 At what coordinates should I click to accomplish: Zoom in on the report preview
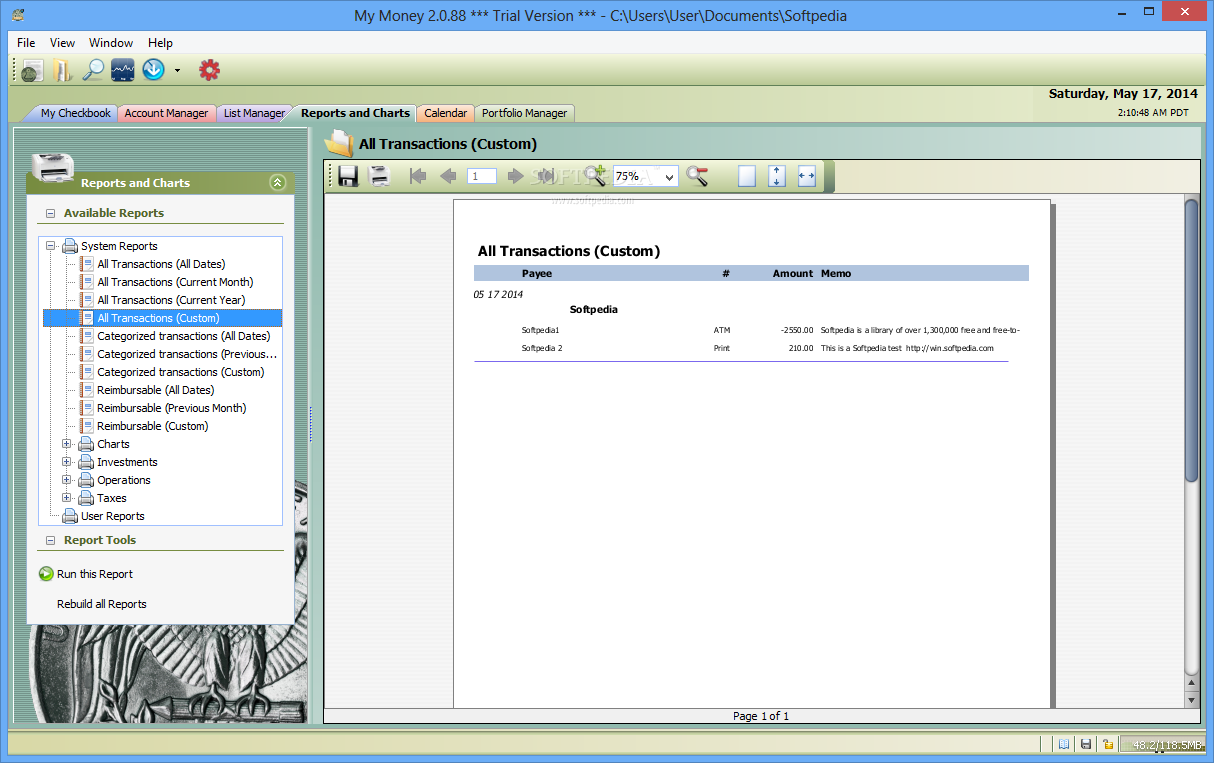pyautogui.click(x=596, y=176)
